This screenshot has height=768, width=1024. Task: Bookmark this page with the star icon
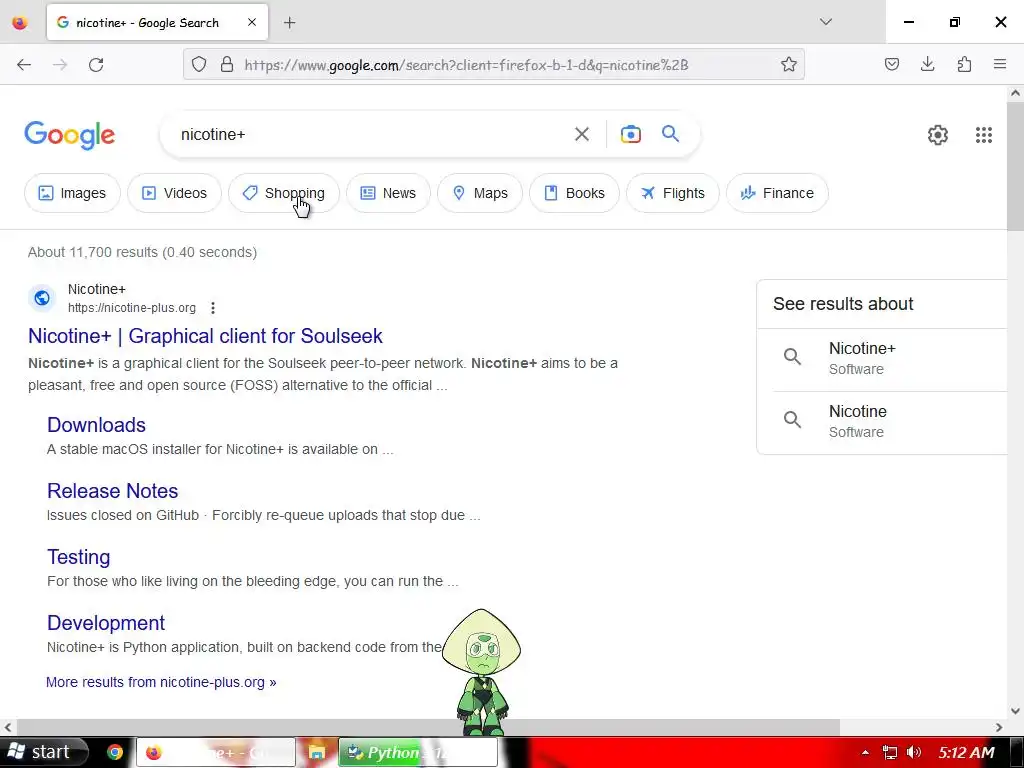click(x=789, y=64)
